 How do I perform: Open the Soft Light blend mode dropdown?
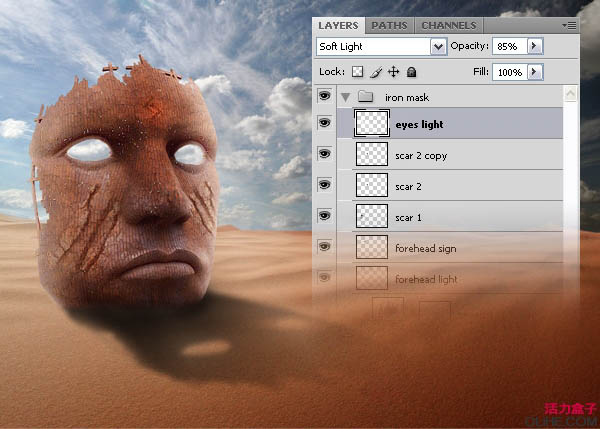438,47
